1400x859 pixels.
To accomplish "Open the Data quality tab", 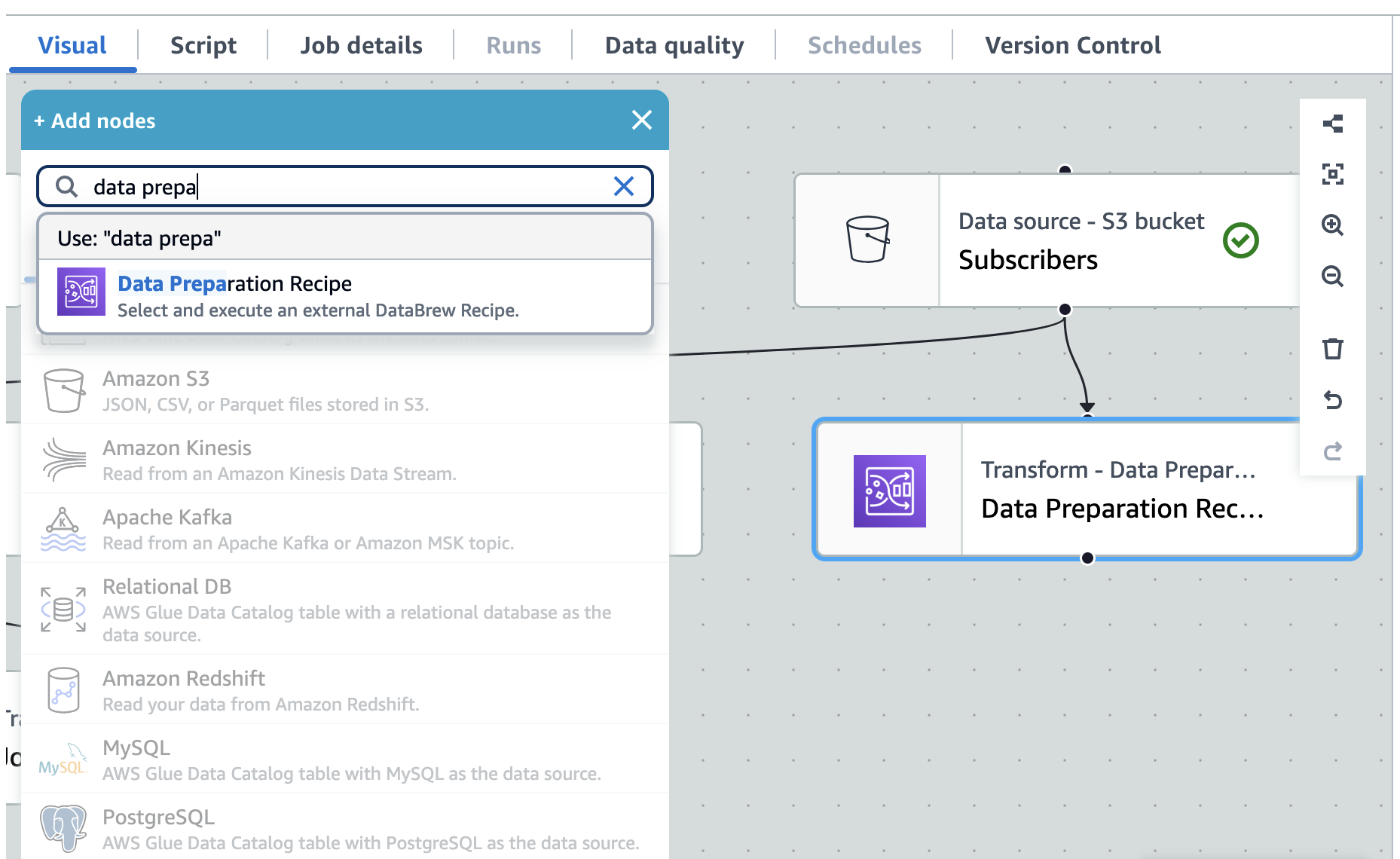I will pos(674,46).
